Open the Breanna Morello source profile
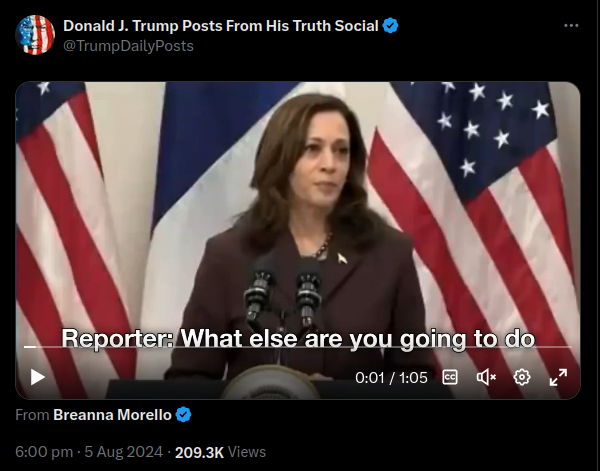Image resolution: width=600 pixels, height=471 pixels. point(112,415)
